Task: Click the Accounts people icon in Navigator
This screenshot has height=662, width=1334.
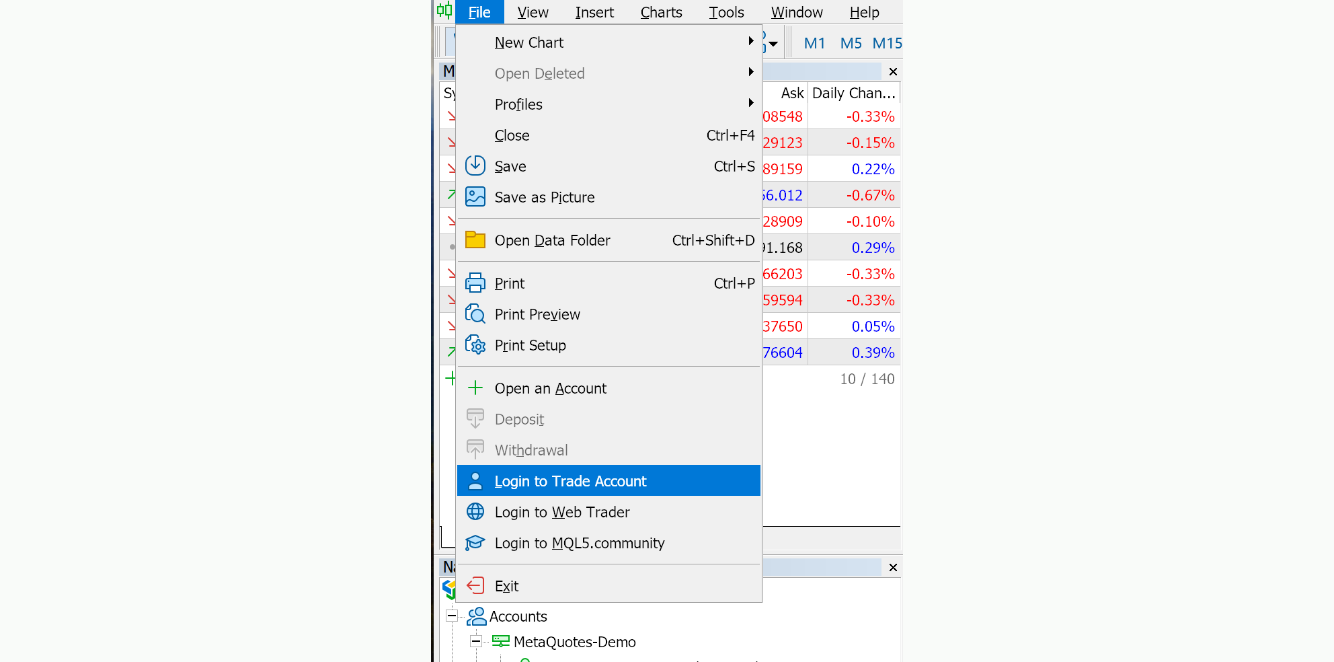Action: [476, 616]
